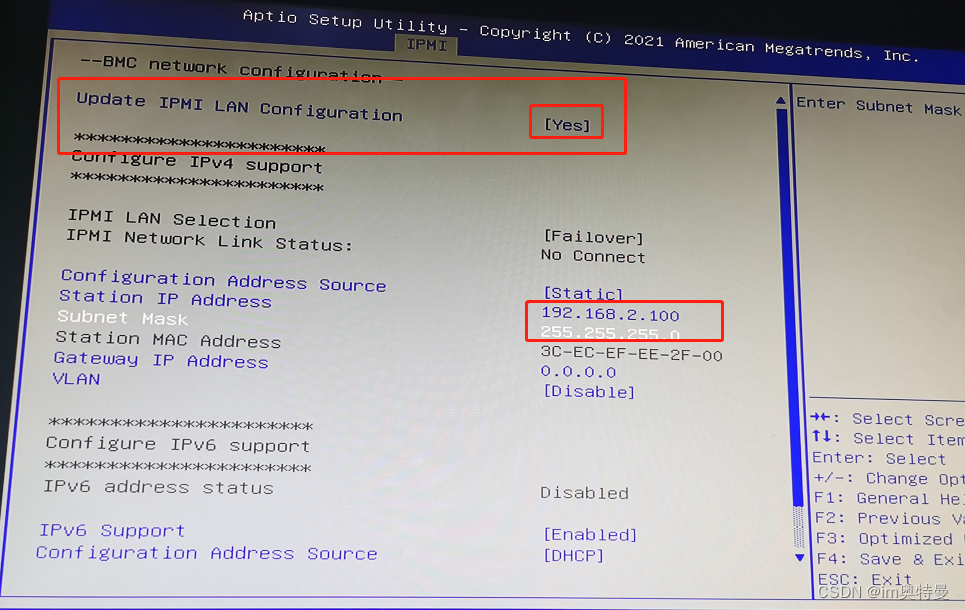Open the [Static] address source value
The image size is (965, 610).
583,293
